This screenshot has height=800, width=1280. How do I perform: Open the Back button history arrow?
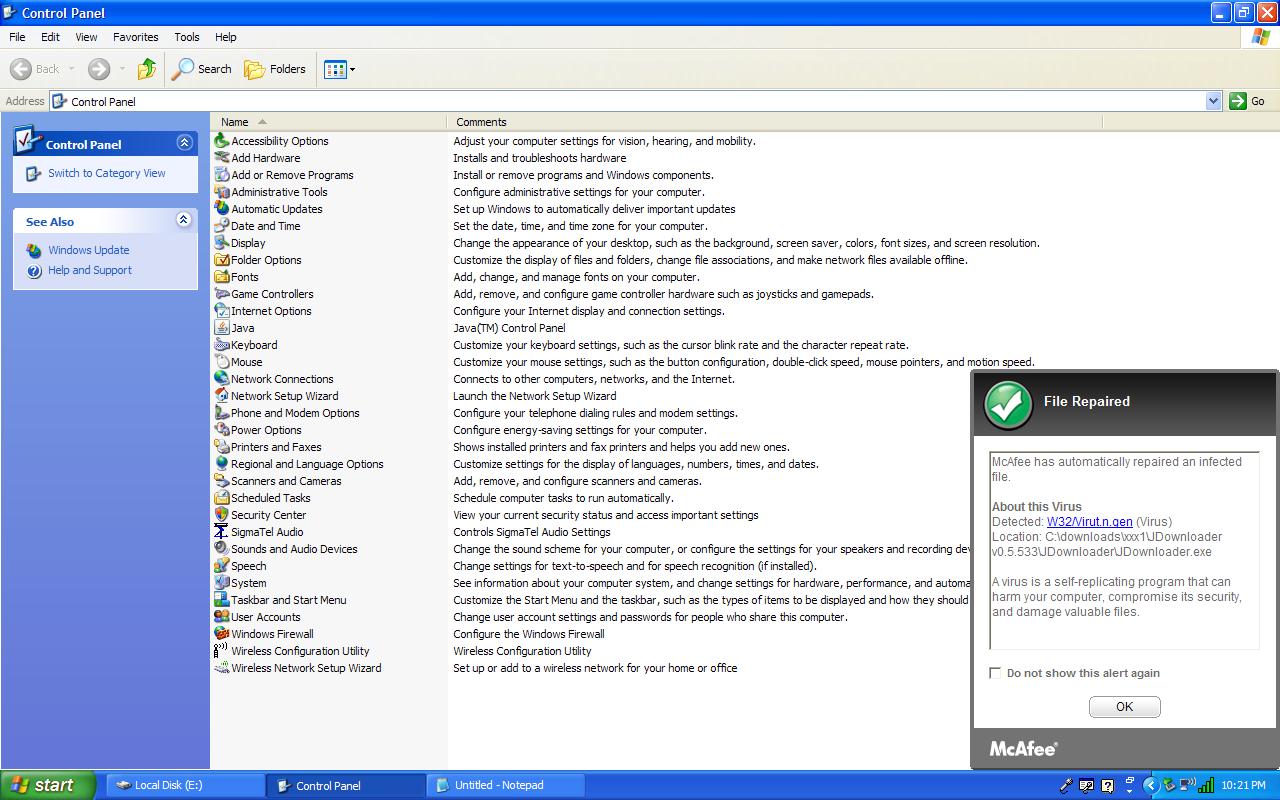72,69
